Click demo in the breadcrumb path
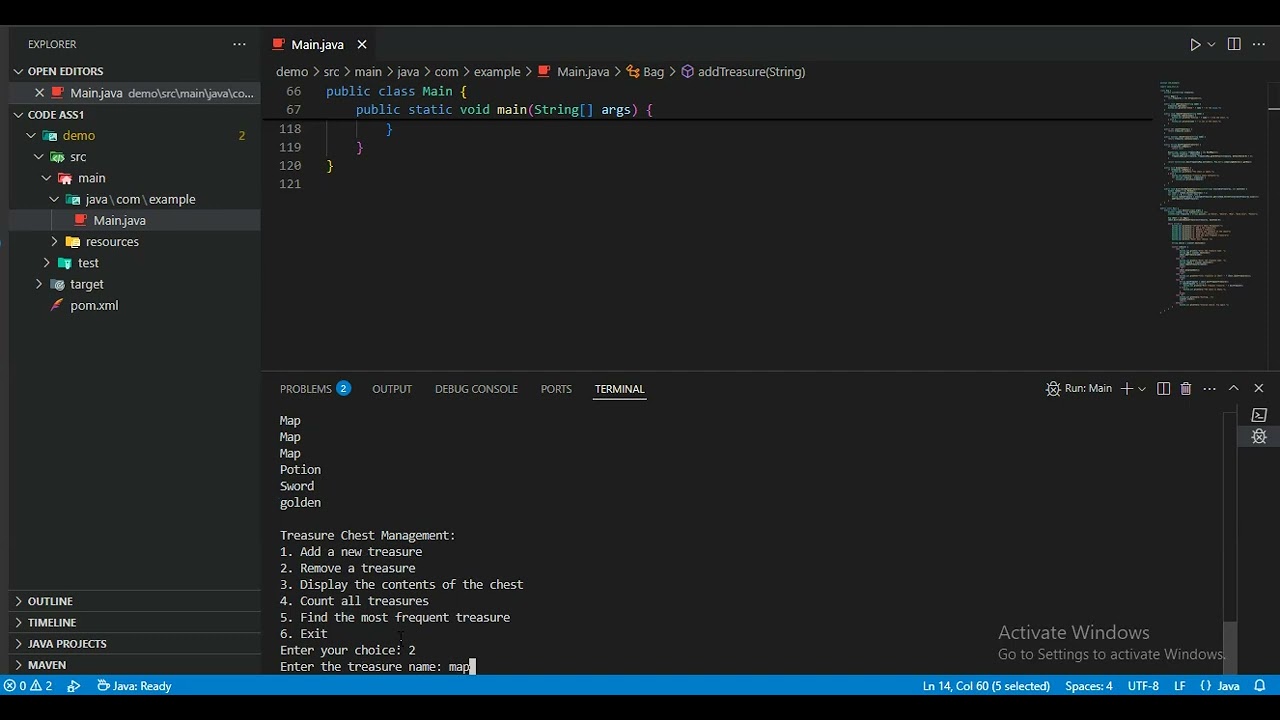The height and width of the screenshot is (720, 1280). pyautogui.click(x=292, y=71)
